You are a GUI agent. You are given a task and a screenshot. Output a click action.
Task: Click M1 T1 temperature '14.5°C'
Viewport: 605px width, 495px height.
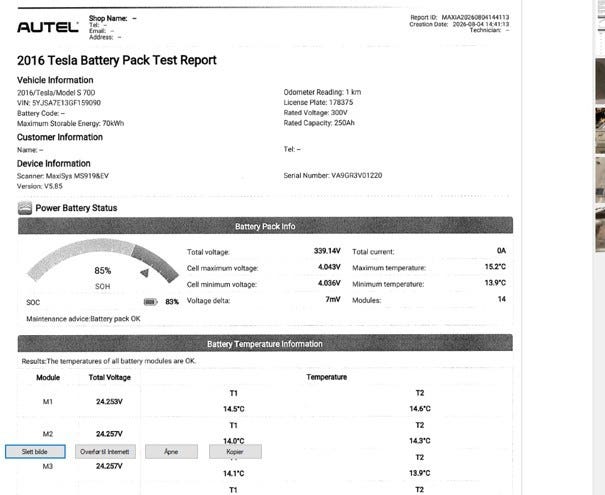[x=234, y=409]
